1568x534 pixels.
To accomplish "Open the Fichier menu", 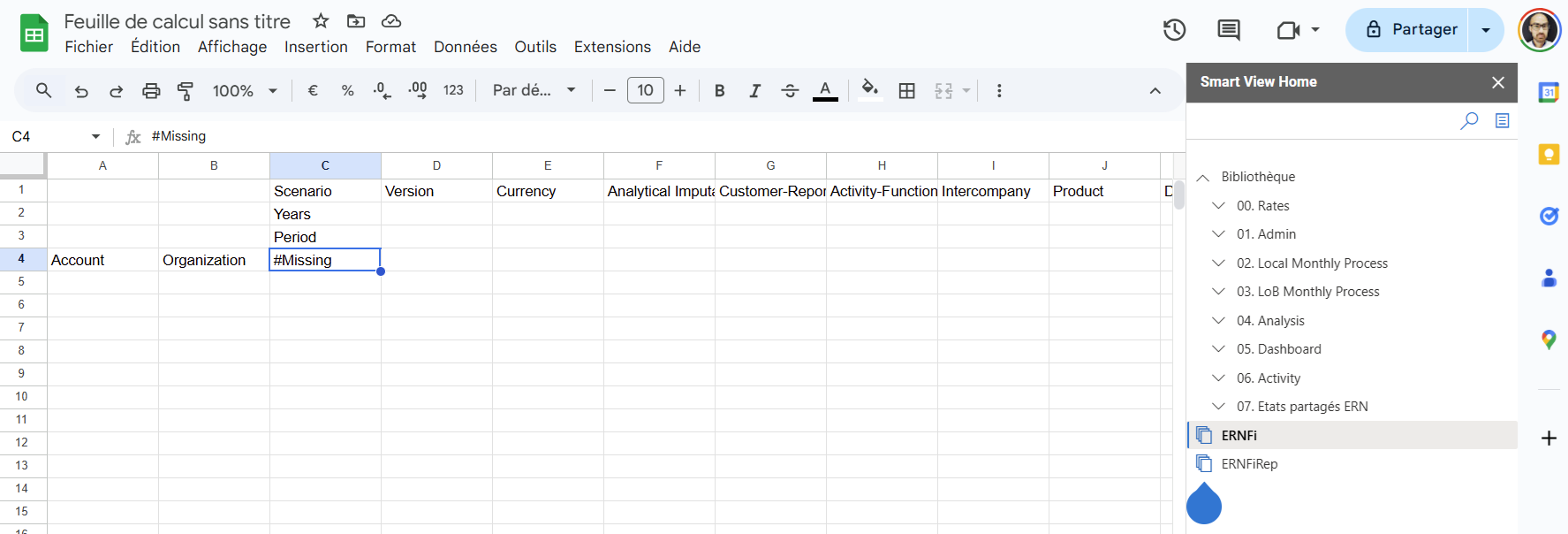I will coord(88,47).
